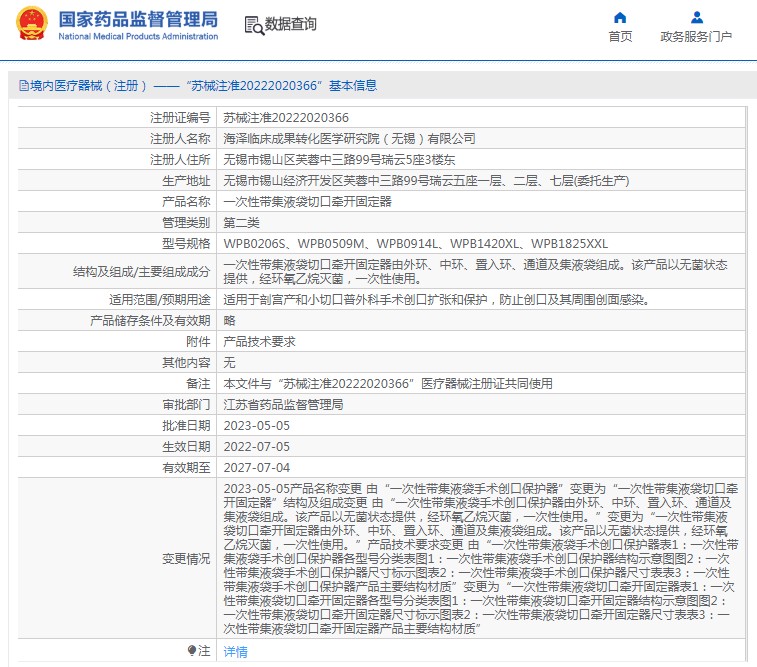The height and width of the screenshot is (667, 757).
Task: Click expiry date 2027-07-04
Action: (257, 468)
